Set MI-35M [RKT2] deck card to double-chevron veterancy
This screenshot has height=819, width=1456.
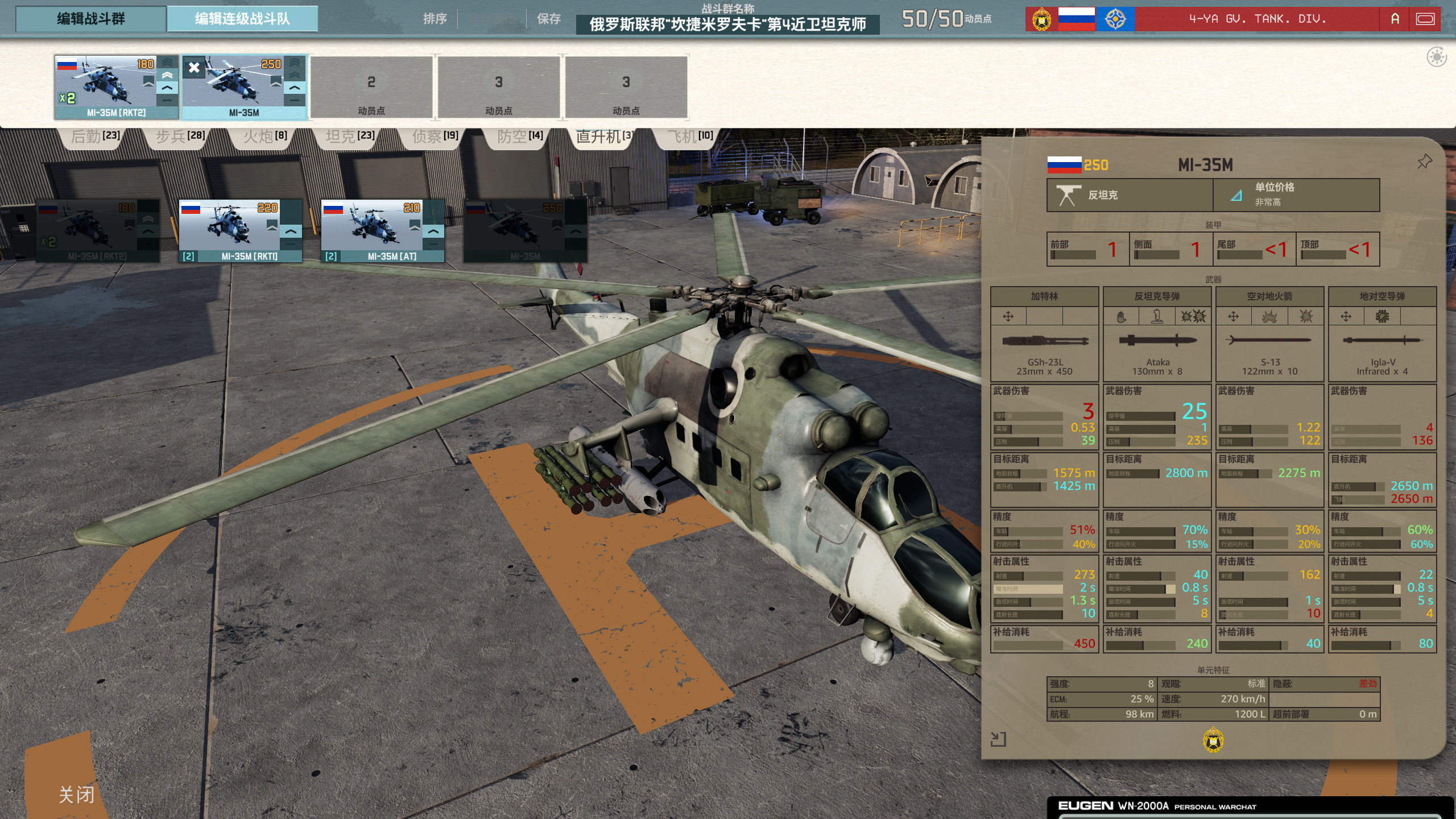(x=167, y=76)
